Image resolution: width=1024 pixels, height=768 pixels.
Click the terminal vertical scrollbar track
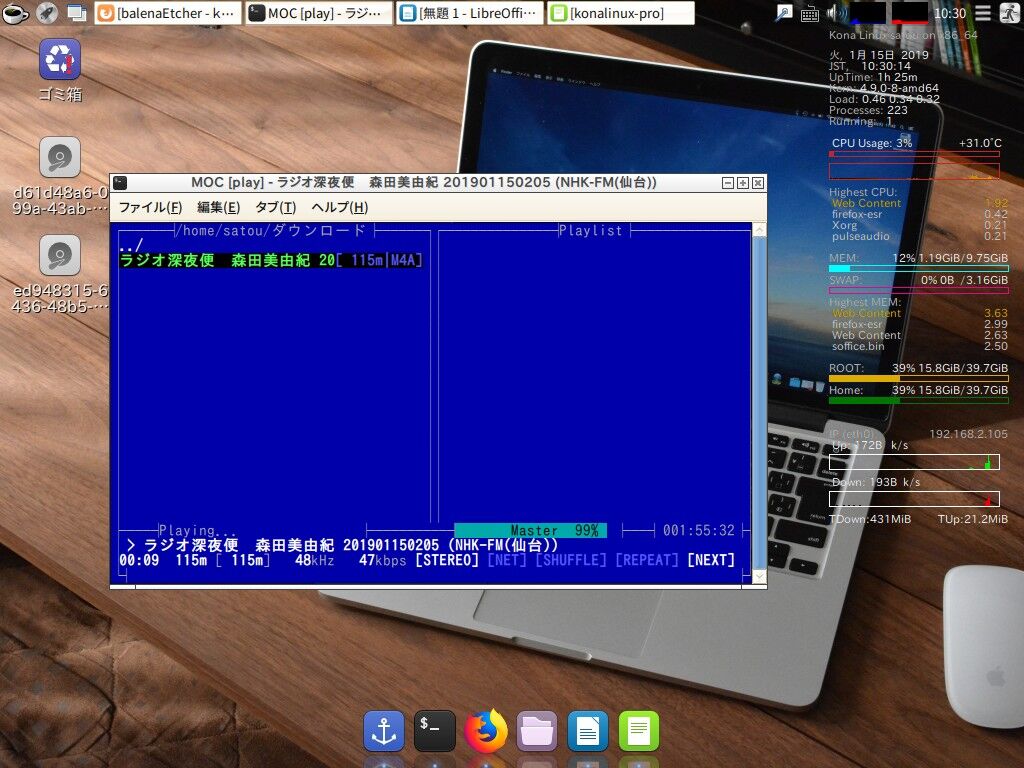tap(759, 403)
